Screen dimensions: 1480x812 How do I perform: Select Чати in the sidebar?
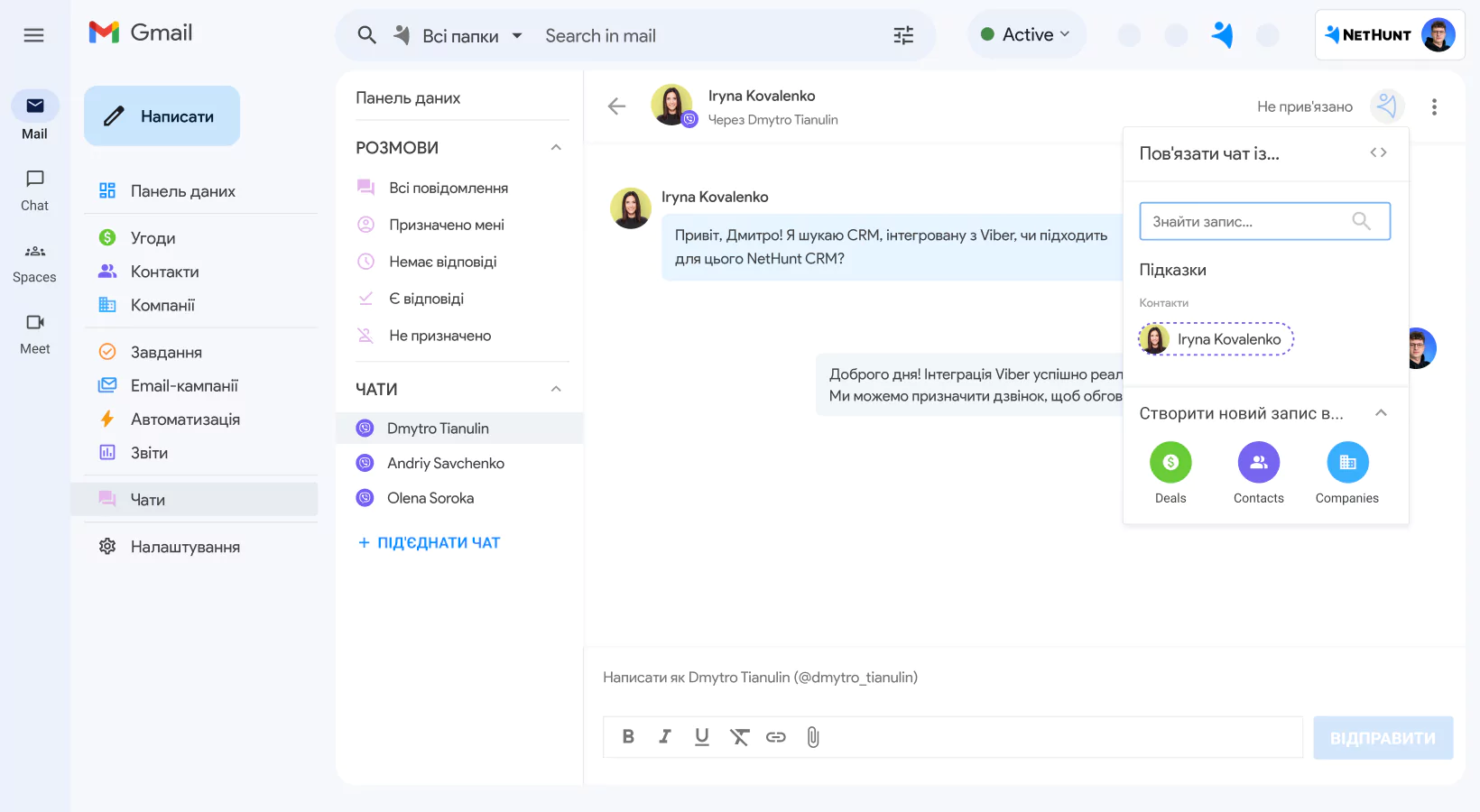[195, 500]
